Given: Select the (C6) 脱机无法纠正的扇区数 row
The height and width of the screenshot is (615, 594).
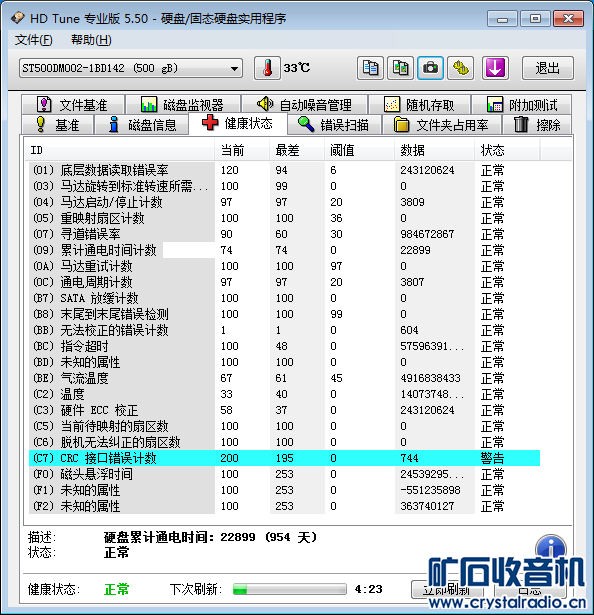Looking at the screenshot, I should pos(284,442).
